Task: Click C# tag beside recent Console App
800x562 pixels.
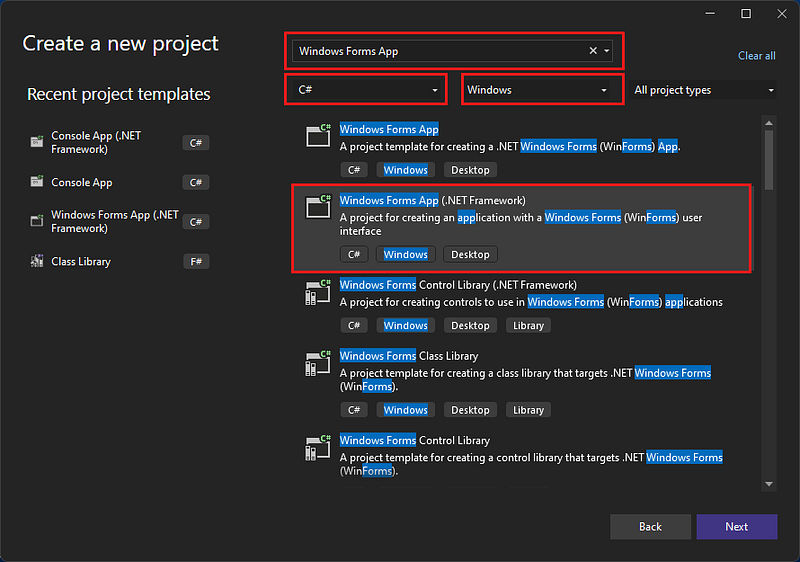Action: click(x=196, y=183)
